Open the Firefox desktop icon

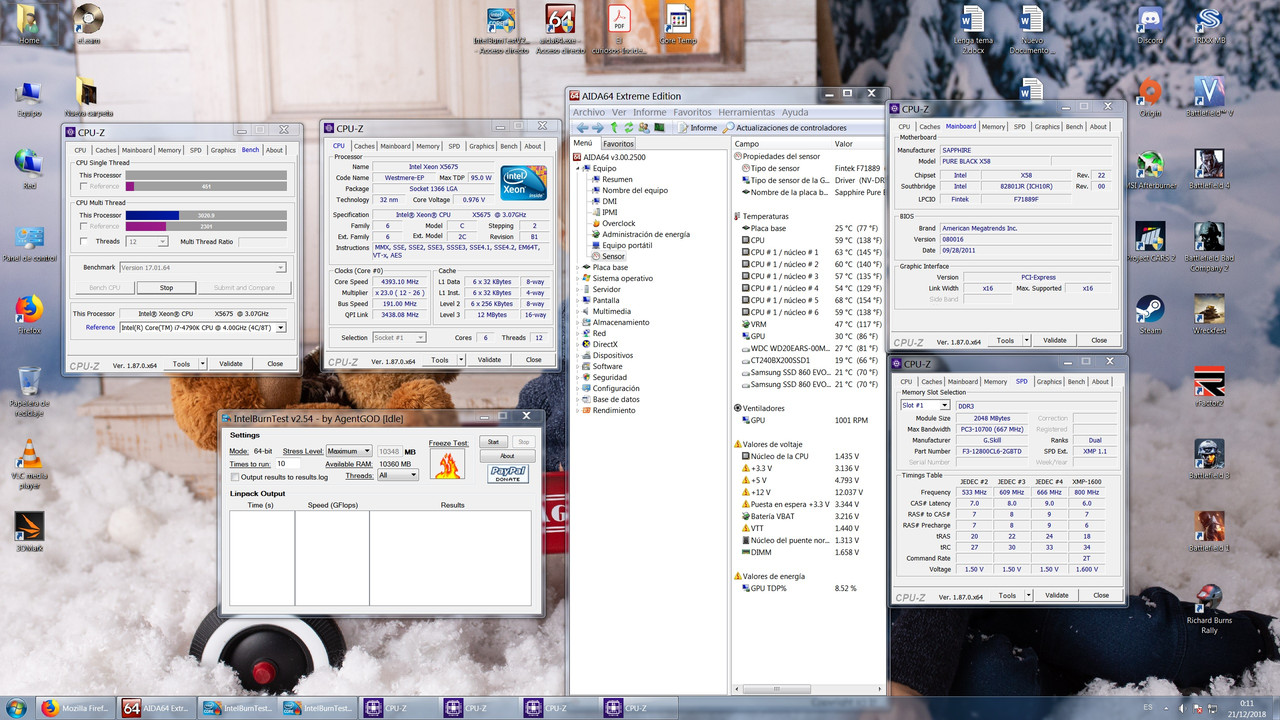29,315
